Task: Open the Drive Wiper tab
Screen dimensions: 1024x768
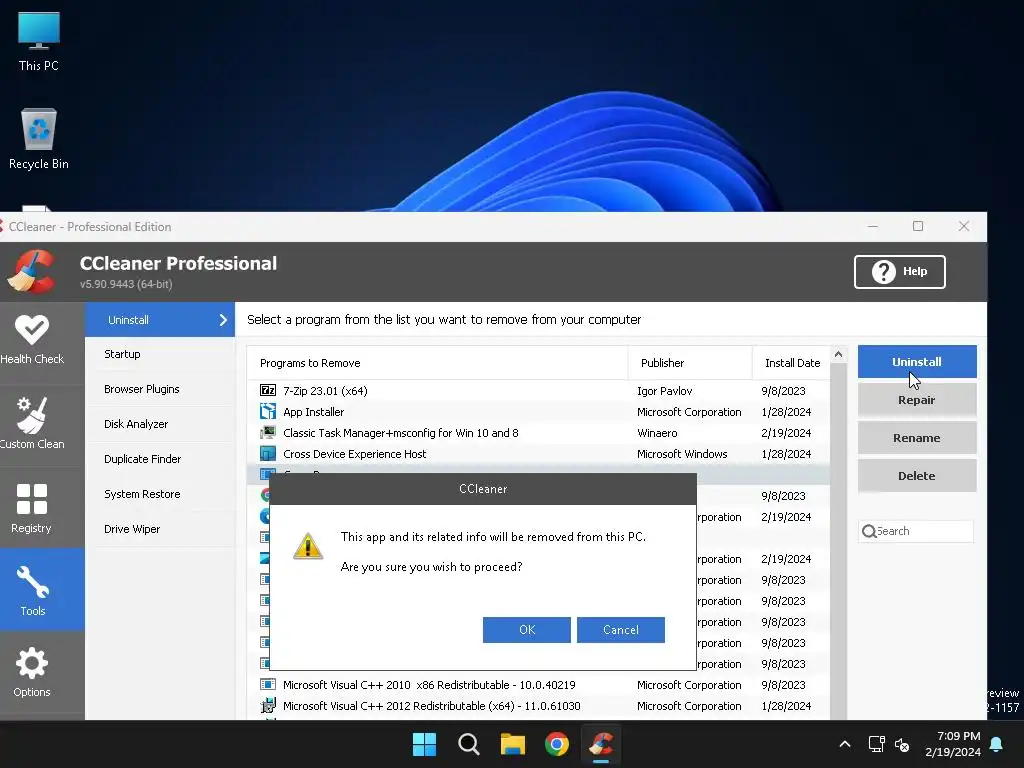Action: (x=160, y=529)
